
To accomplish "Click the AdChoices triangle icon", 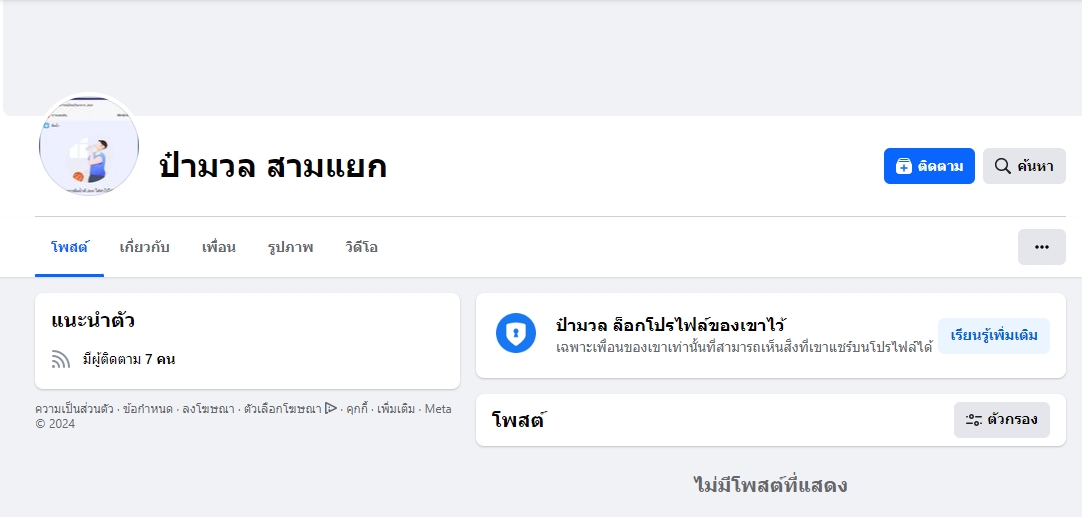I will pyautogui.click(x=331, y=408).
